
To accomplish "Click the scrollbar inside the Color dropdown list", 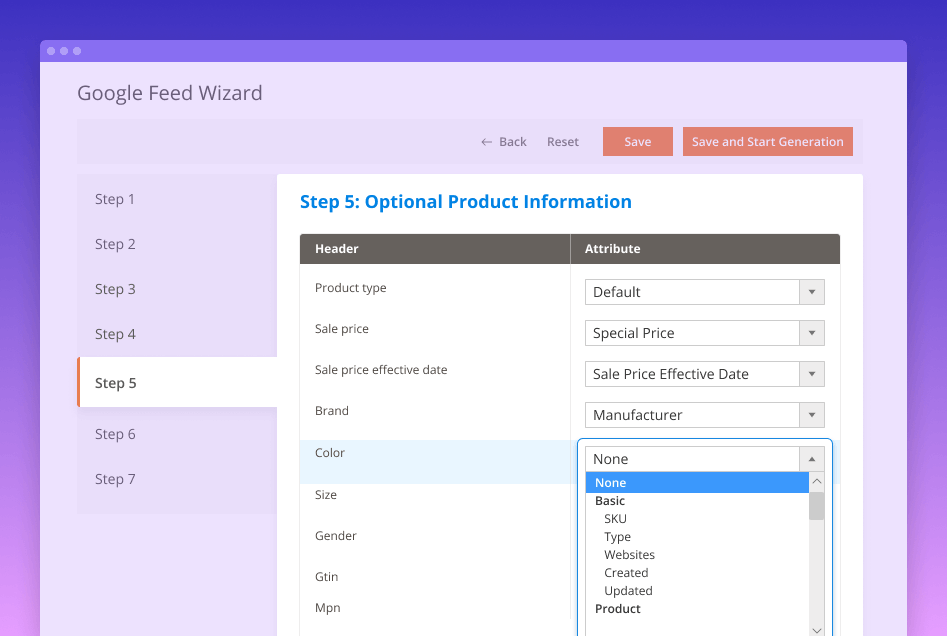I will 816,508.
